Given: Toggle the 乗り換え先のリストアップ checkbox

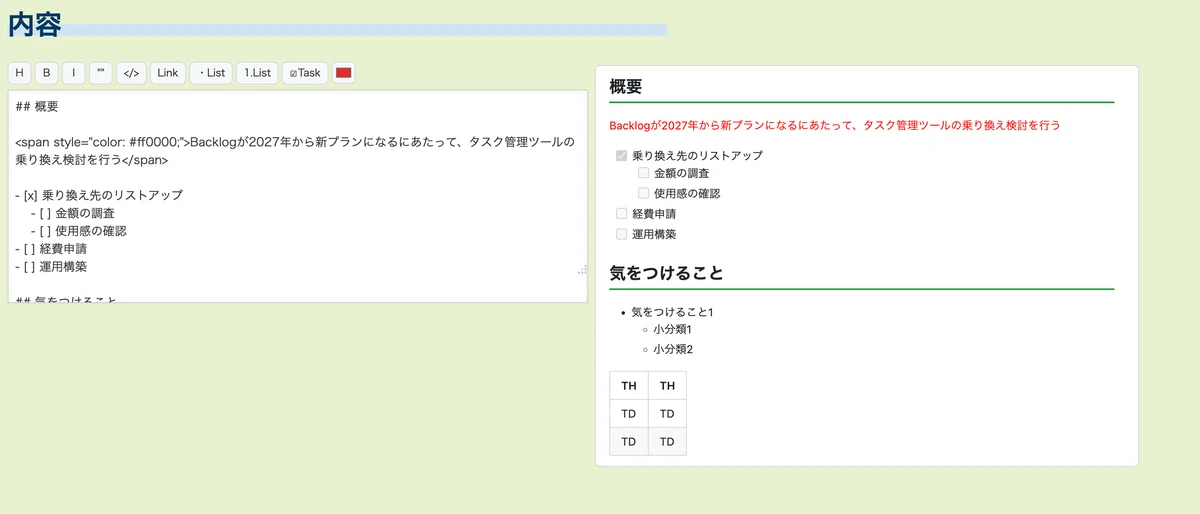Looking at the screenshot, I should click(622, 156).
